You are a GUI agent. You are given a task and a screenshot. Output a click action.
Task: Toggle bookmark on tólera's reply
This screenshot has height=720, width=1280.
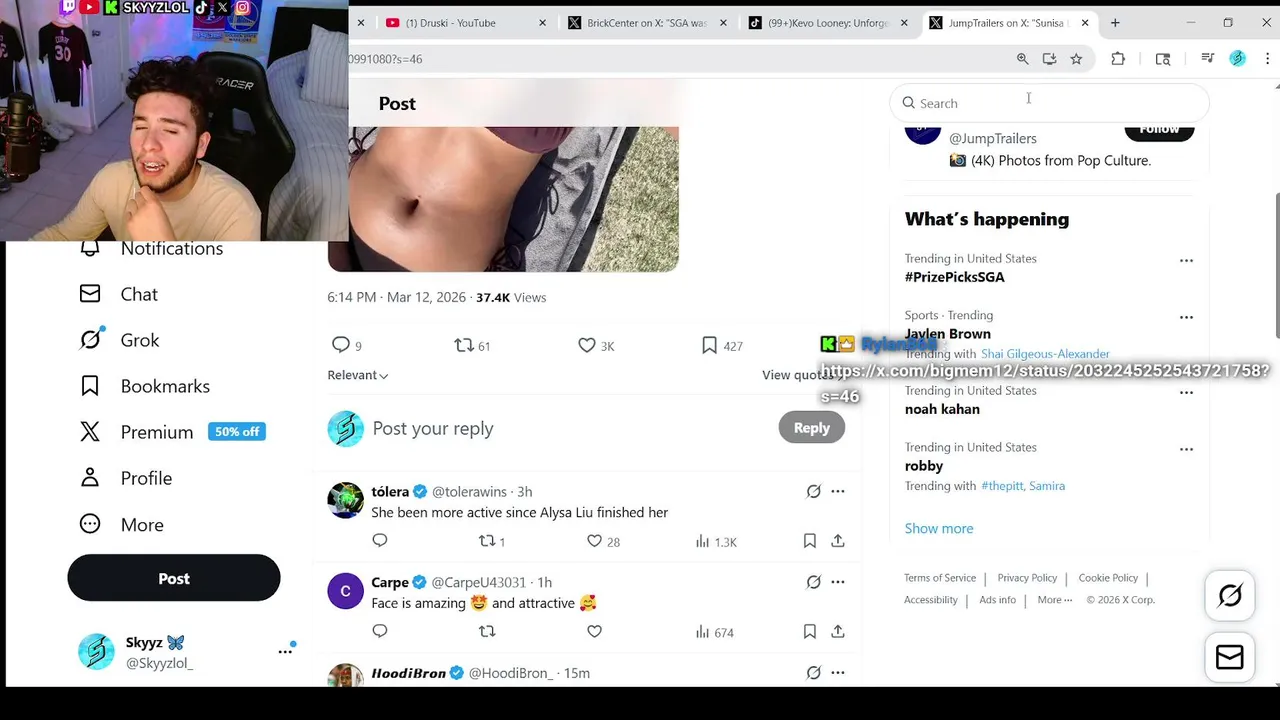click(x=810, y=541)
